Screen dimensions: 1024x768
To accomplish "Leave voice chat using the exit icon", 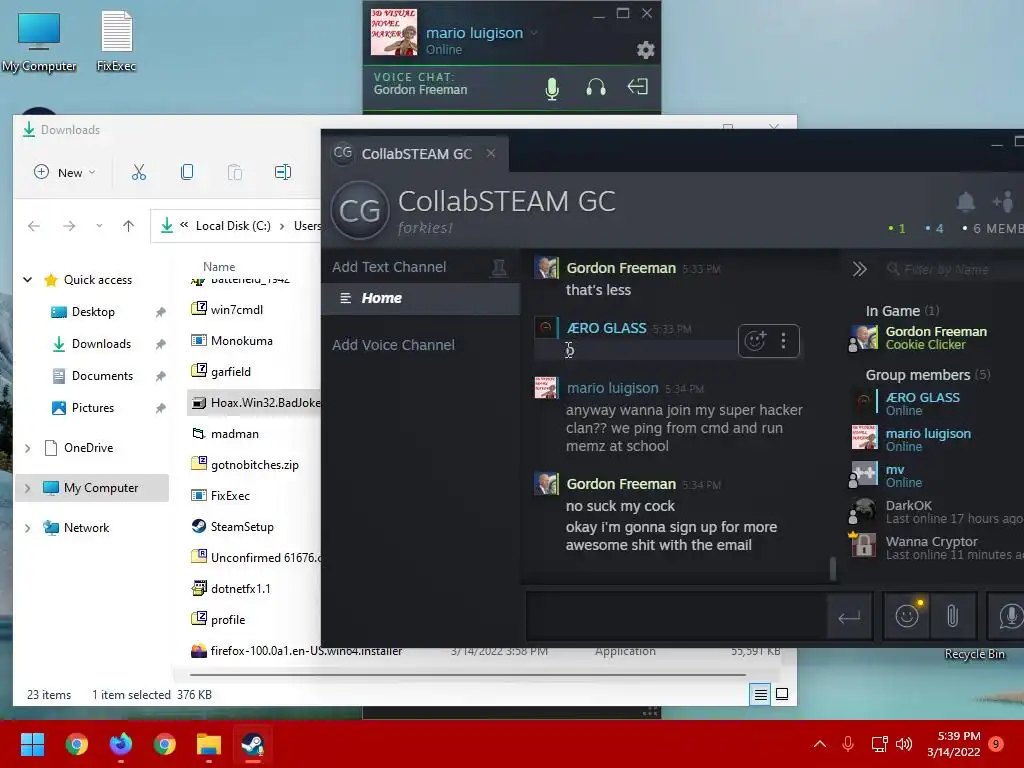I will [637, 87].
